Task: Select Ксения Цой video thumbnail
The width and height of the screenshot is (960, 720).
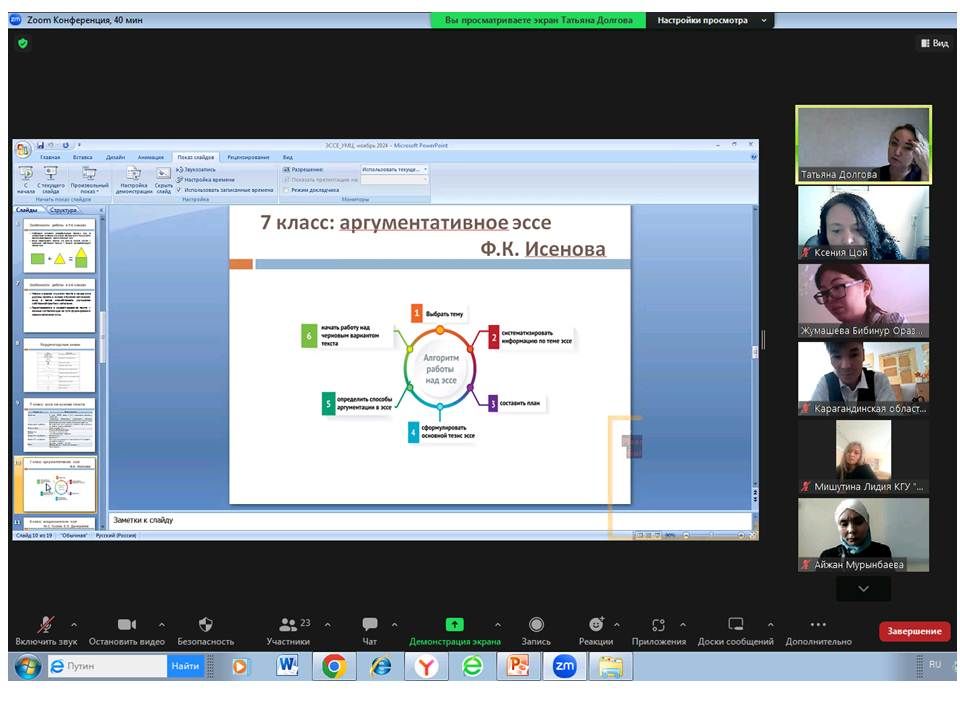Action: pyautogui.click(x=863, y=222)
